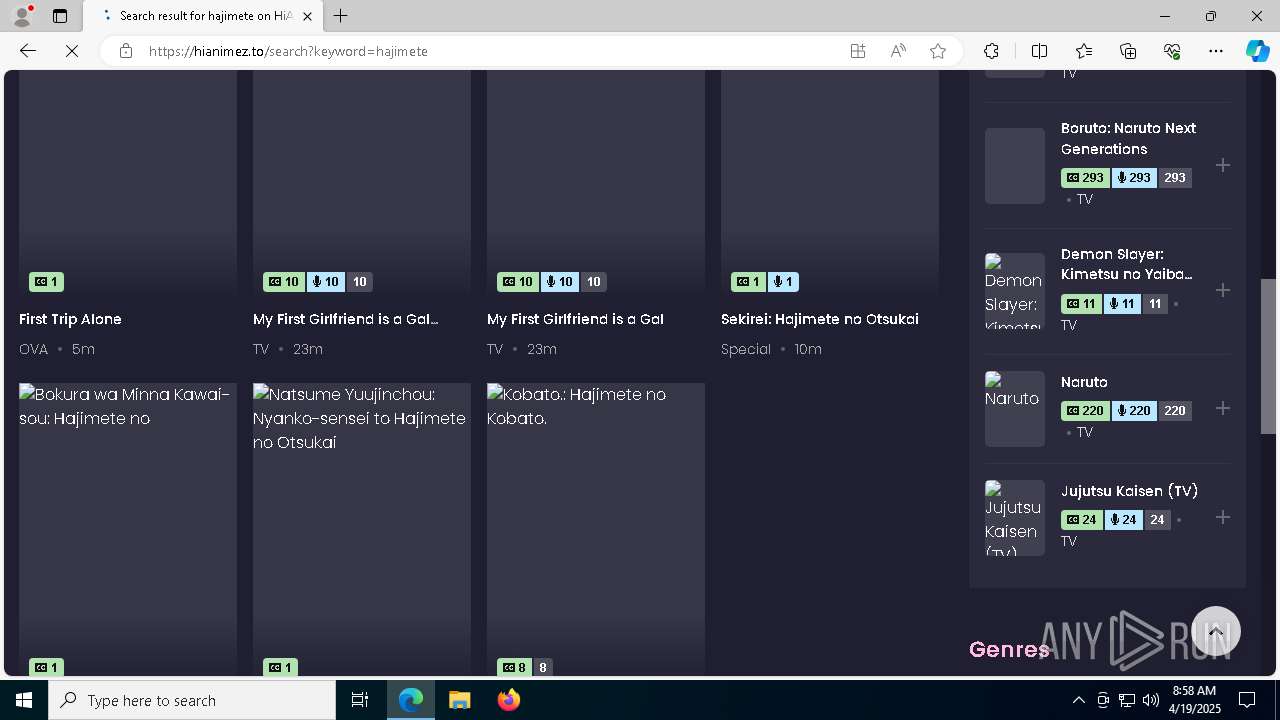Open the notifications center
This screenshot has width=1280, height=720.
[1247, 700]
